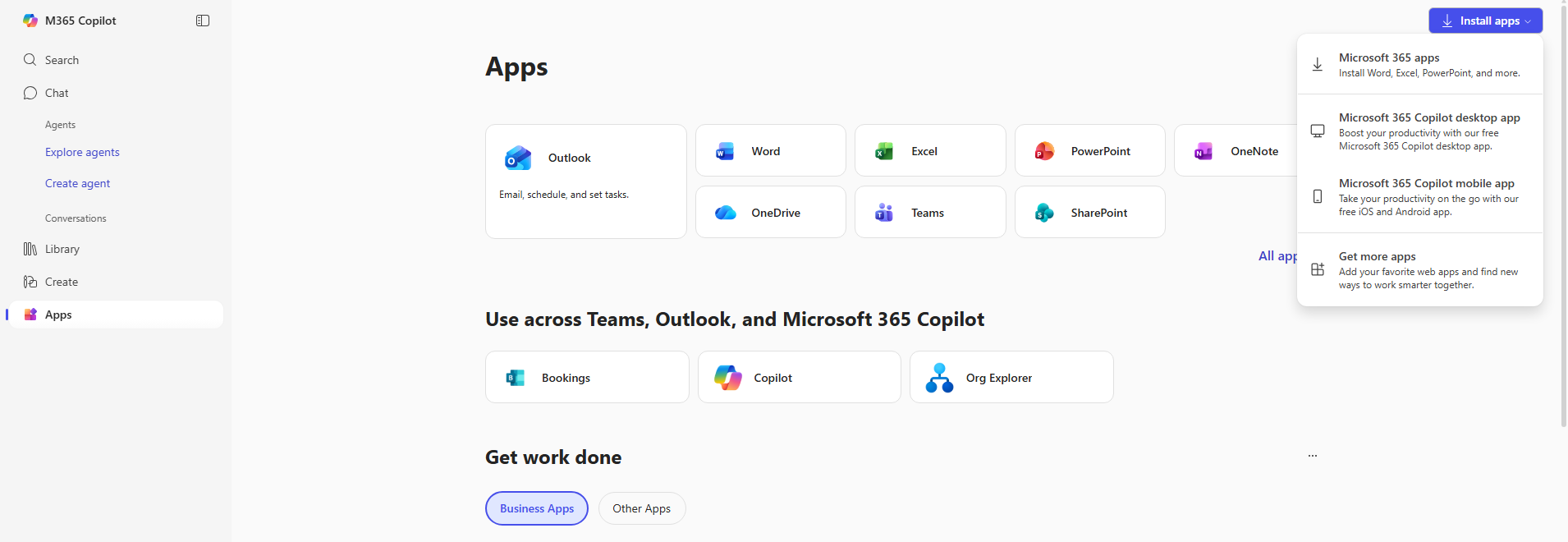Open Chat in the sidebar

pos(116,93)
